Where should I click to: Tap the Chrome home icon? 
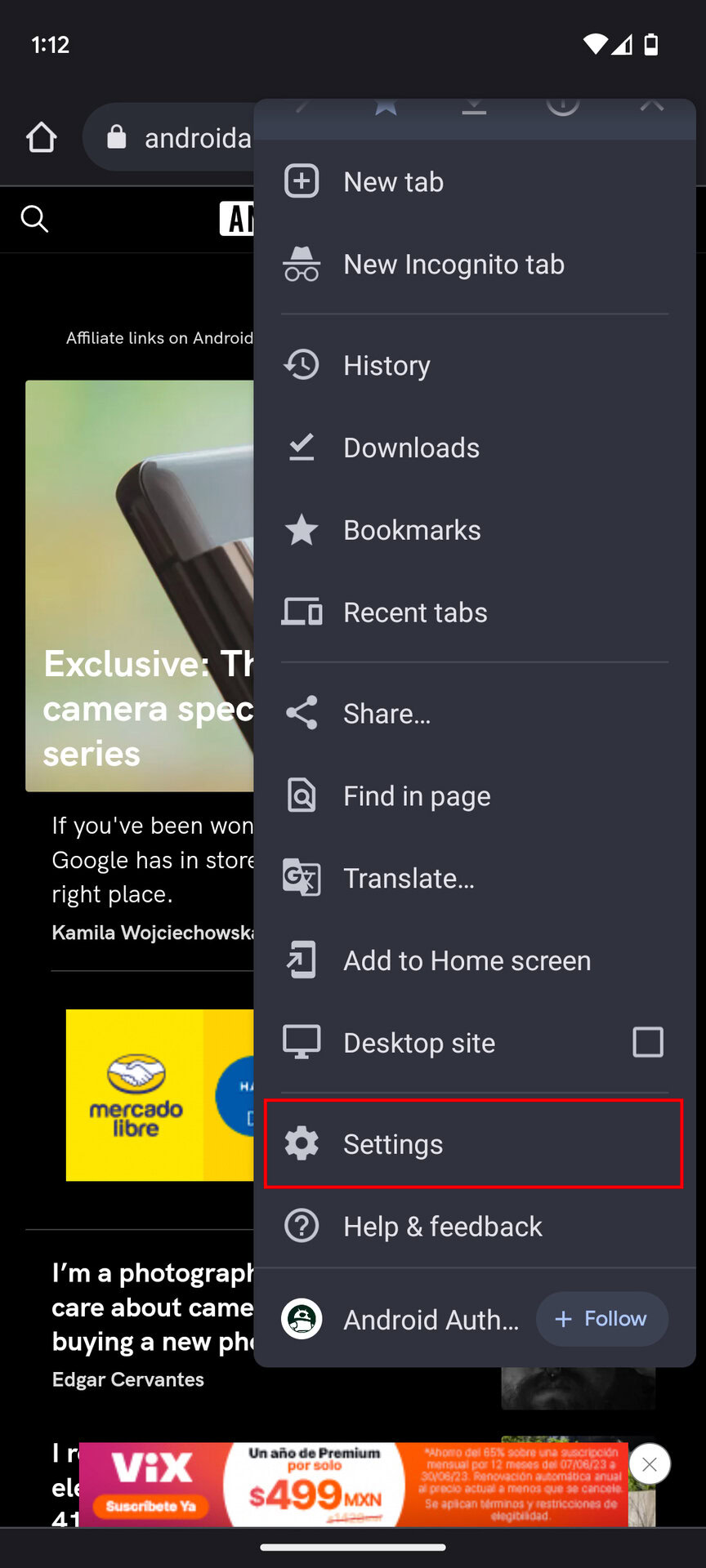point(41,137)
